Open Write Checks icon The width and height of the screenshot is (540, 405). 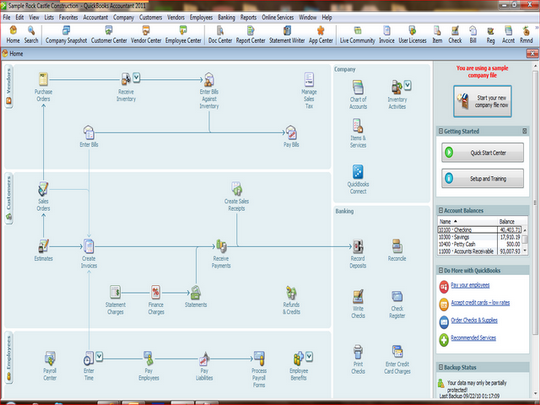[358, 297]
